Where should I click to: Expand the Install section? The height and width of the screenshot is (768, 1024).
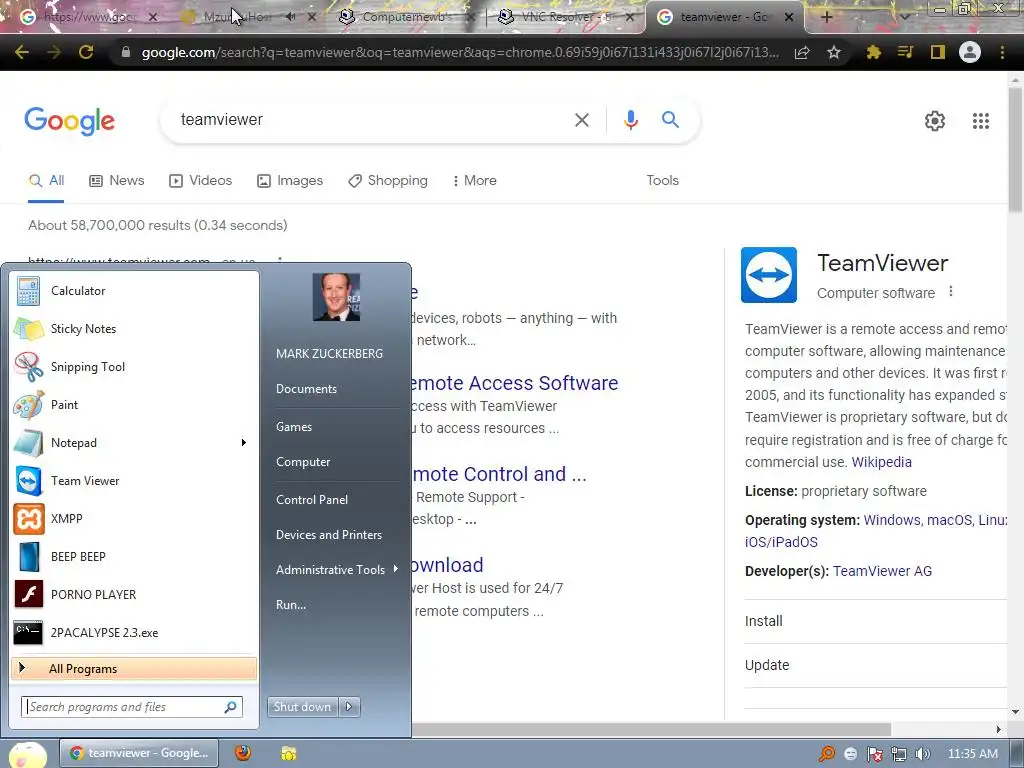click(x=876, y=621)
